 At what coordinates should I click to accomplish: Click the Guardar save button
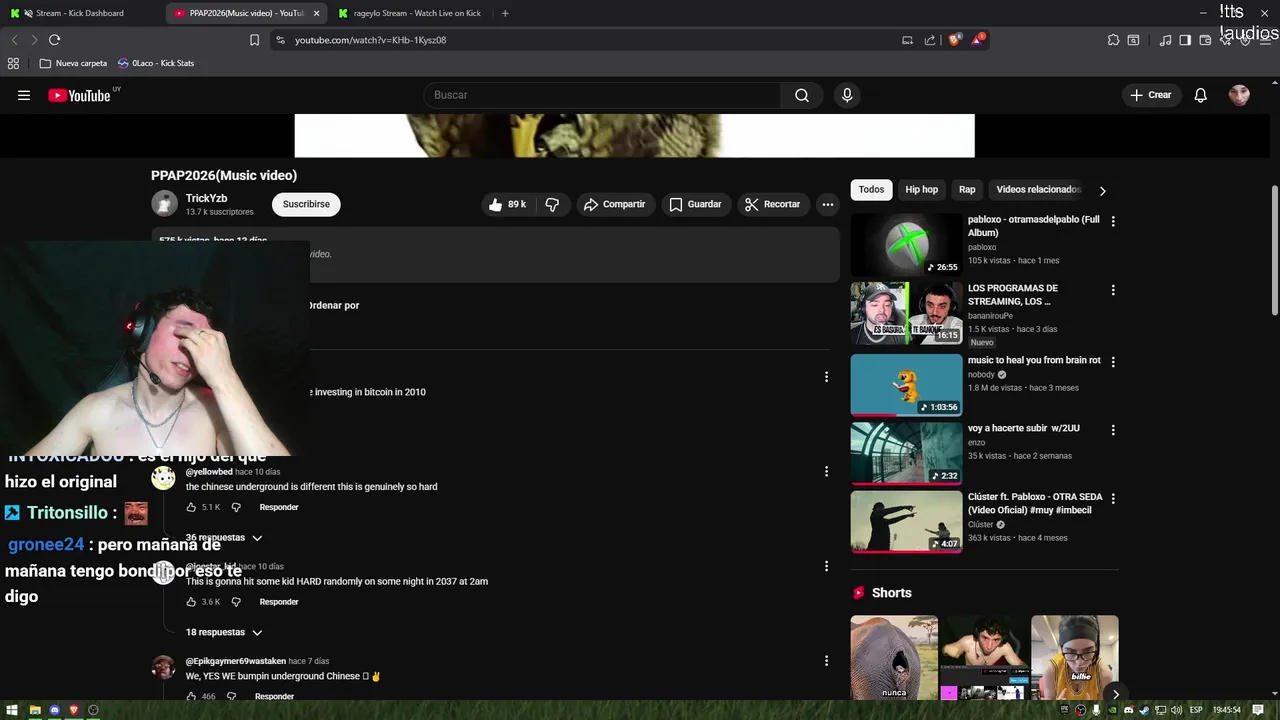point(695,204)
